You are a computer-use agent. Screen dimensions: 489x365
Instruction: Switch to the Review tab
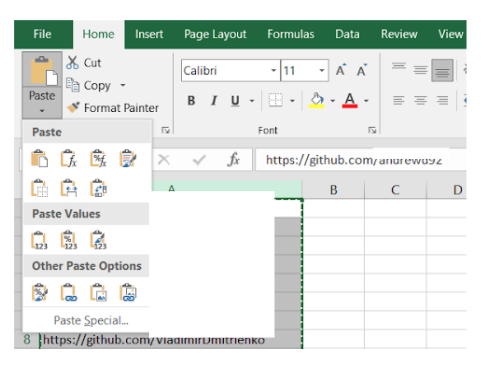[x=399, y=34]
